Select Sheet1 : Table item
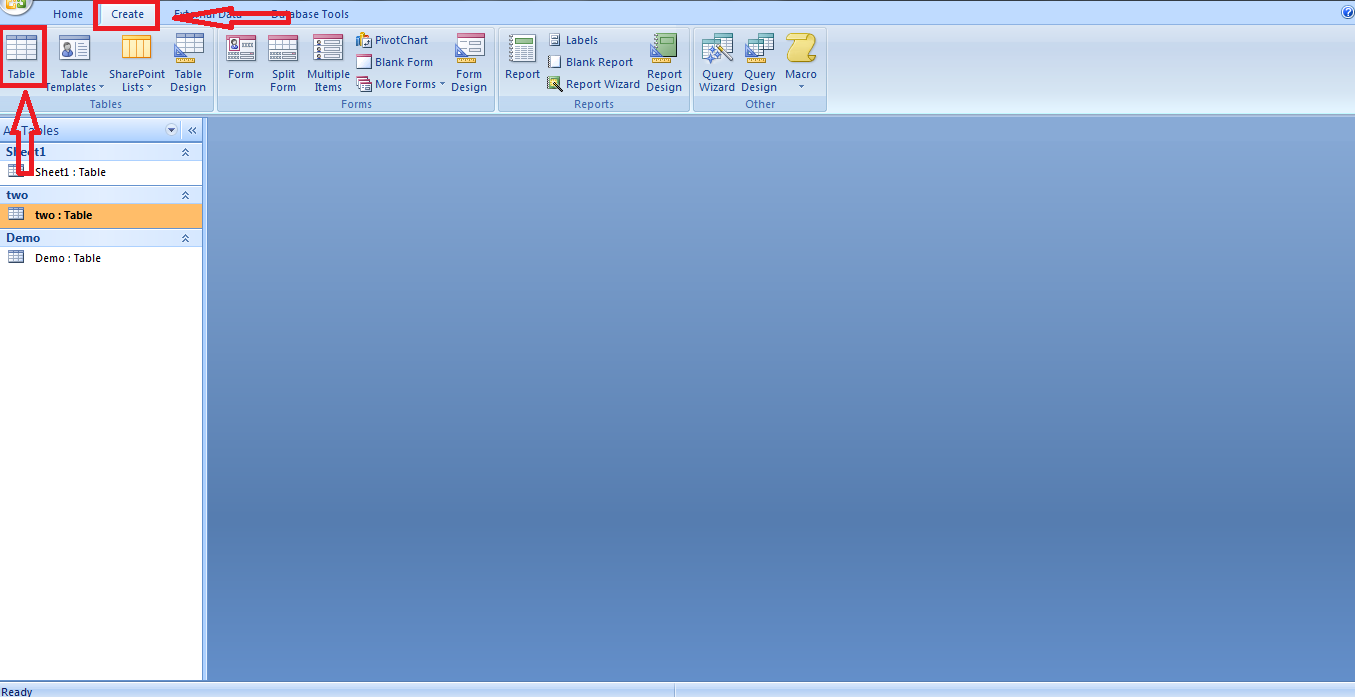Screen dimensions: 1355x697 (x=101, y=172)
